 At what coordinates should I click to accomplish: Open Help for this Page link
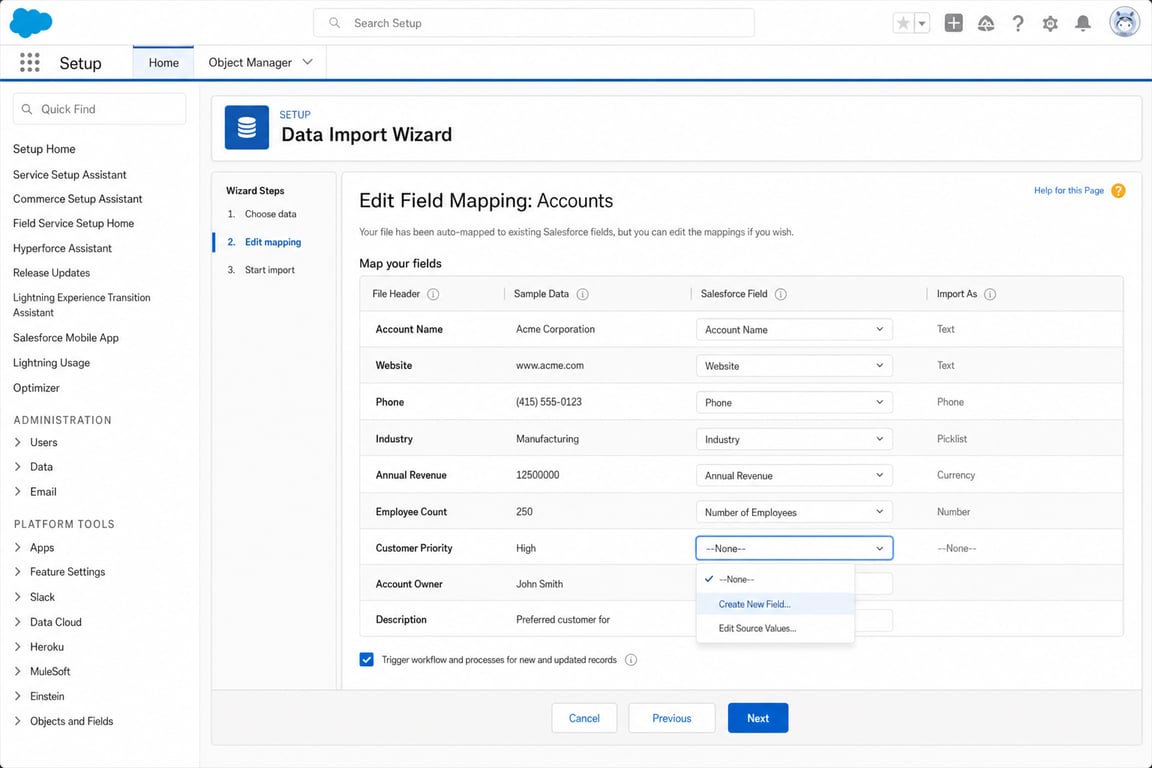coord(1069,190)
